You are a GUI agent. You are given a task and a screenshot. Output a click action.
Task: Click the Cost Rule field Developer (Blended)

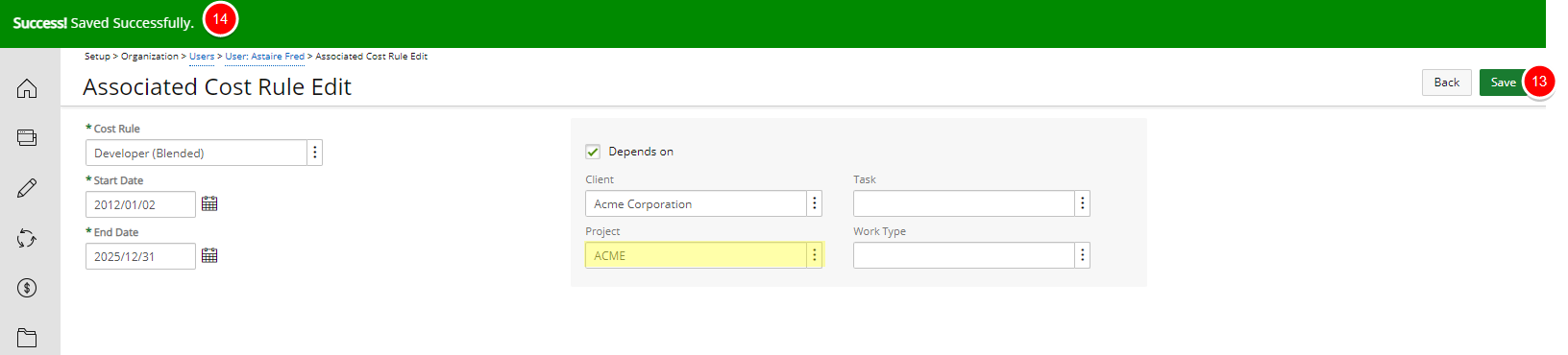click(x=196, y=153)
